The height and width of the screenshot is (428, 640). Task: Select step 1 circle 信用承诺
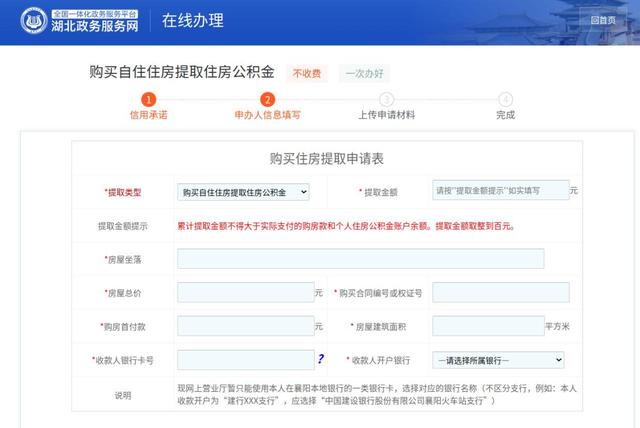tap(149, 99)
